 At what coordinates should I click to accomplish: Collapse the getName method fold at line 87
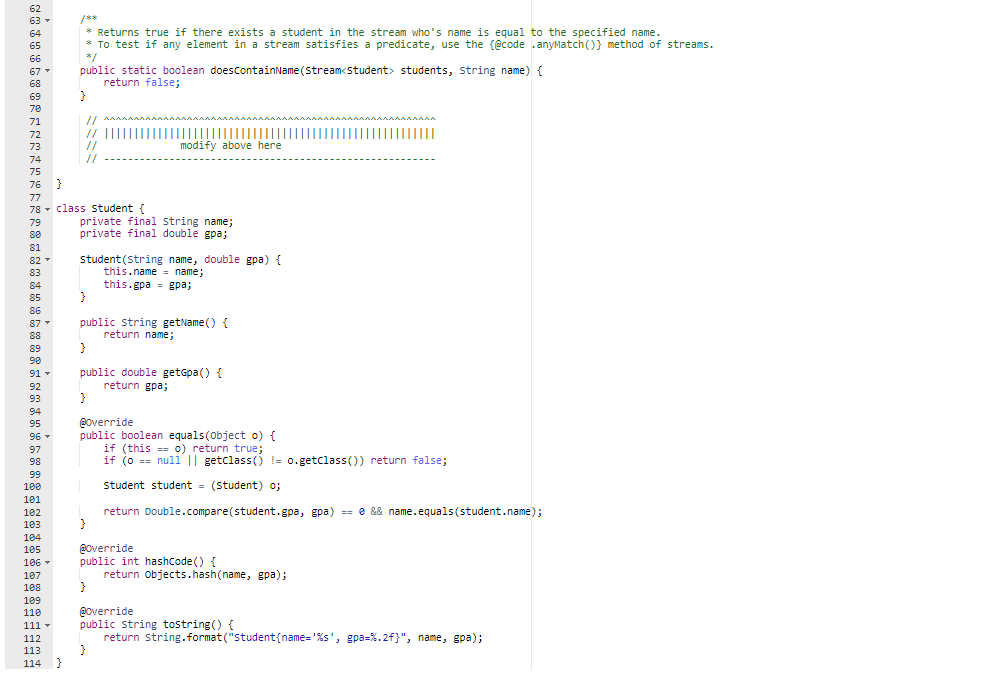[47, 323]
